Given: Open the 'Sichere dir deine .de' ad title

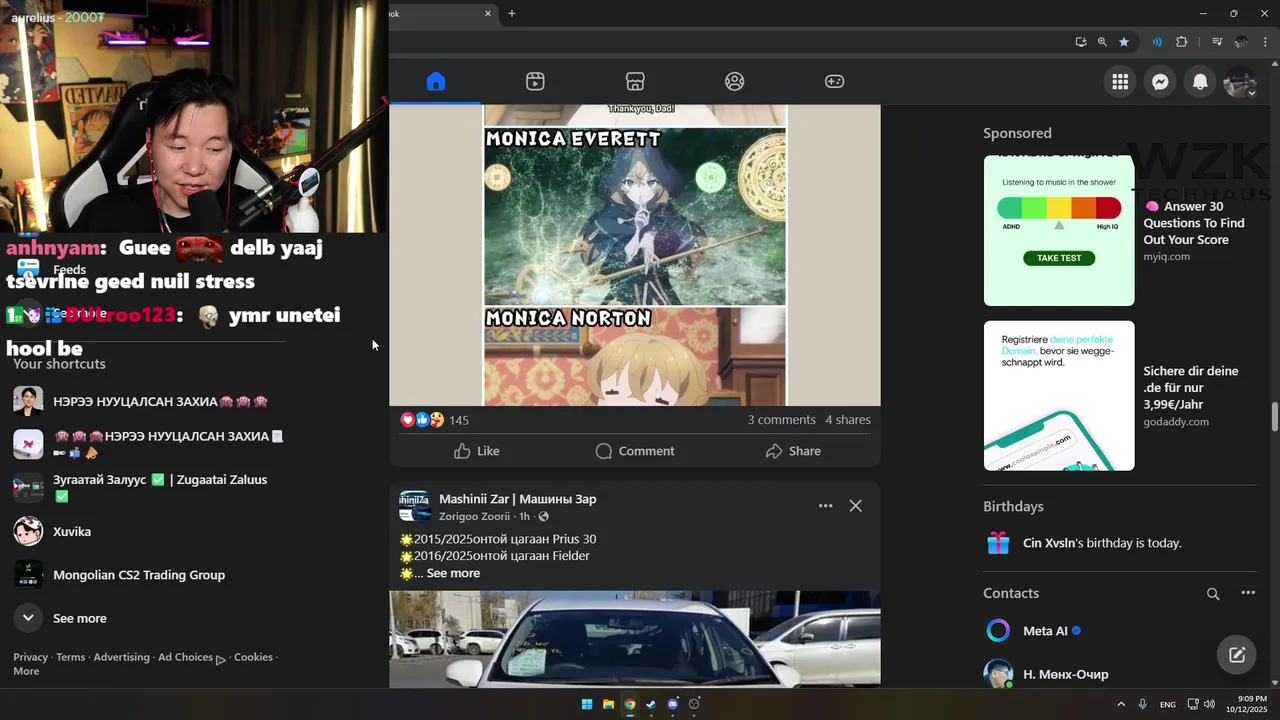Looking at the screenshot, I should pyautogui.click(x=1191, y=388).
